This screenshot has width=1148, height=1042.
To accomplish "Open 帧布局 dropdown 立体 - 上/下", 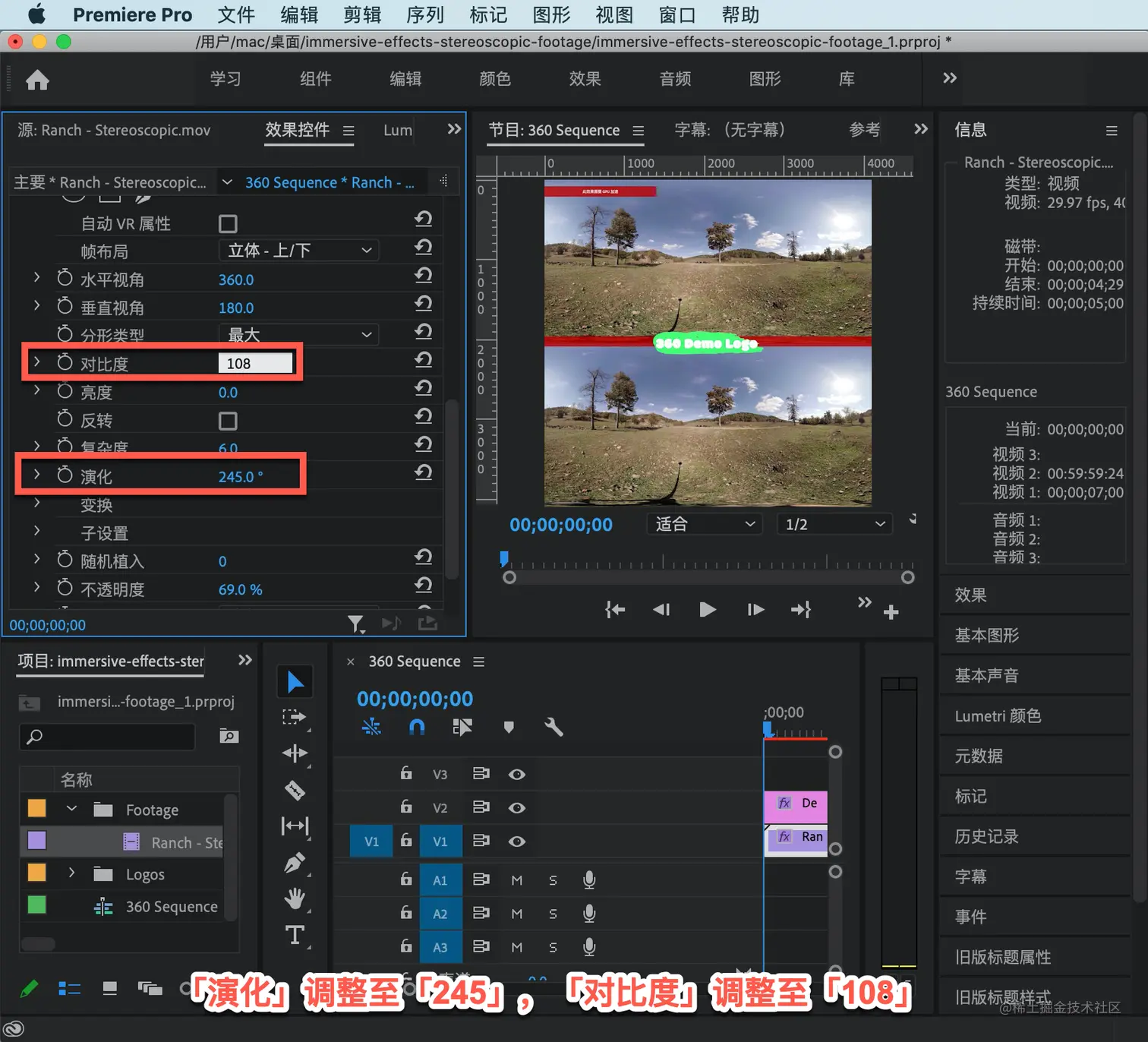I will click(x=299, y=251).
